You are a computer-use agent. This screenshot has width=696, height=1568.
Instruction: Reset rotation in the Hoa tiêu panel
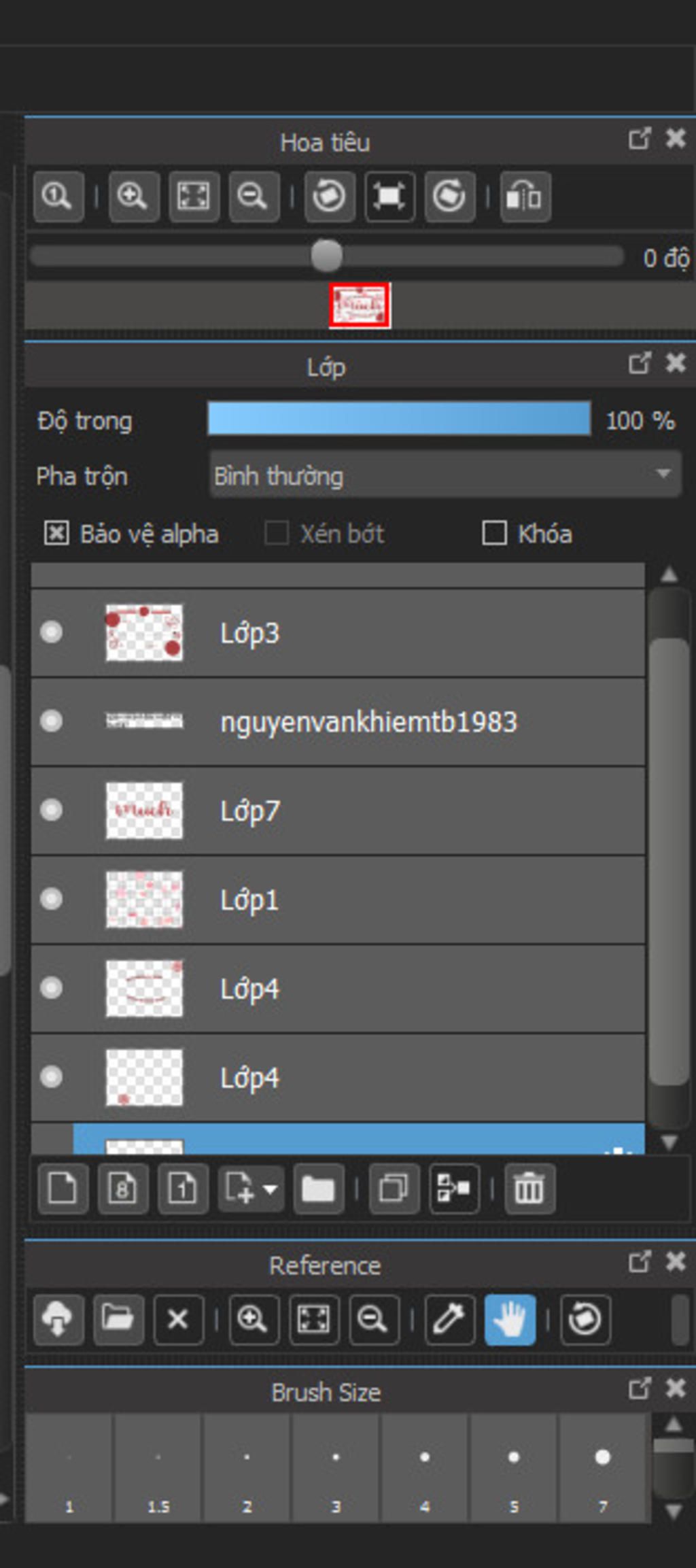(389, 197)
